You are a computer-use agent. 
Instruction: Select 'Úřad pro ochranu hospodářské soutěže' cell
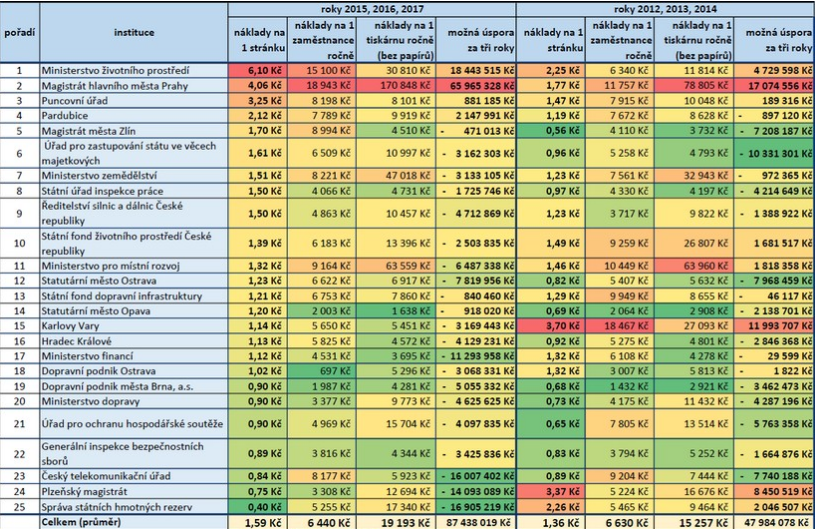(134, 424)
